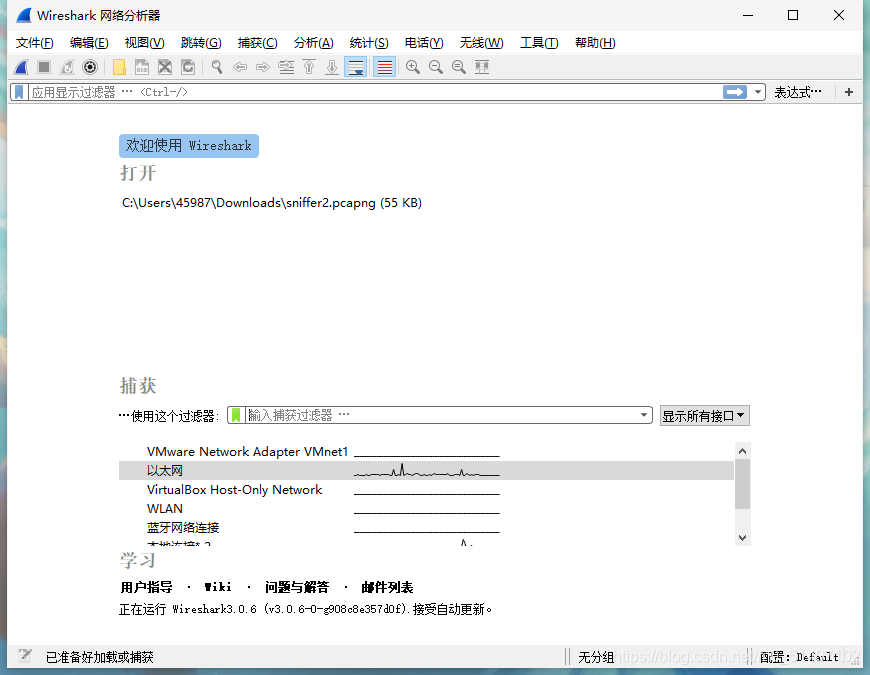
Task: Click the capture filter input field
Action: click(x=441, y=415)
